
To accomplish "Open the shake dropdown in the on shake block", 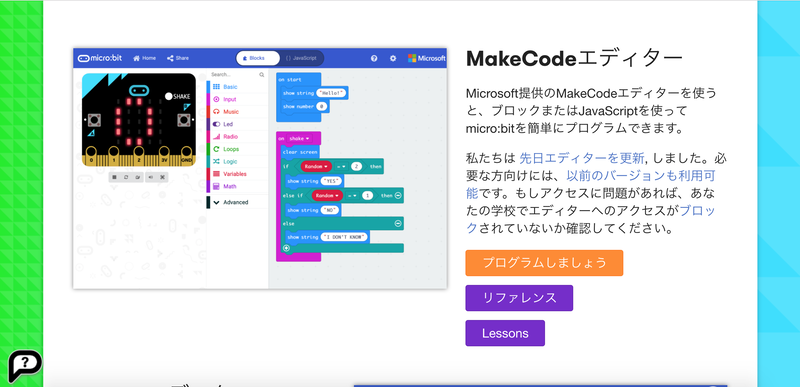I will (299, 138).
